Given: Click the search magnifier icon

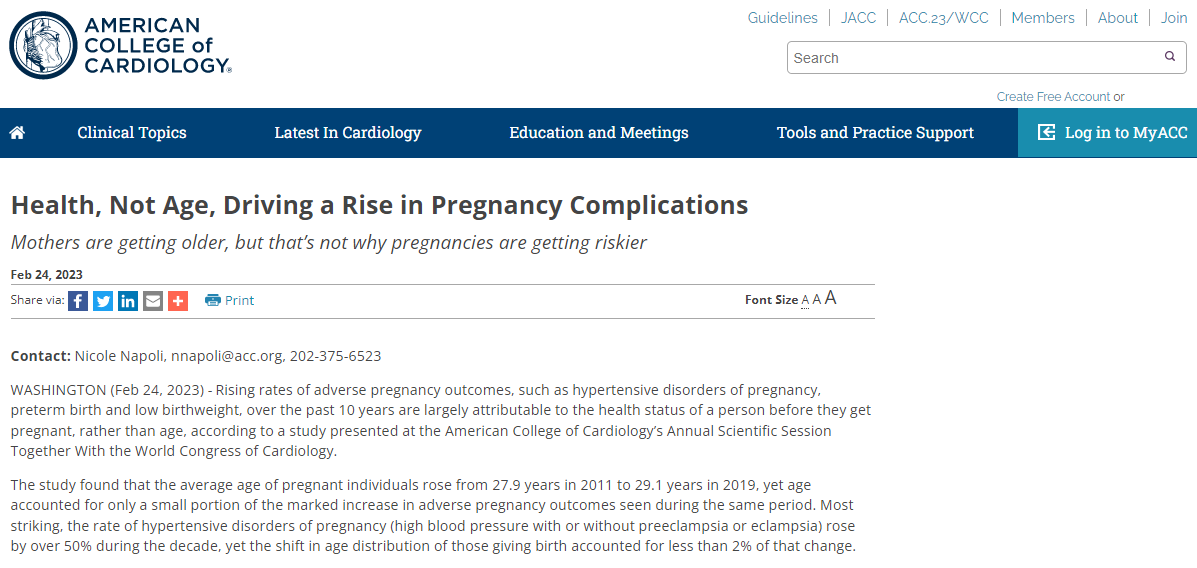Looking at the screenshot, I should [x=1170, y=56].
